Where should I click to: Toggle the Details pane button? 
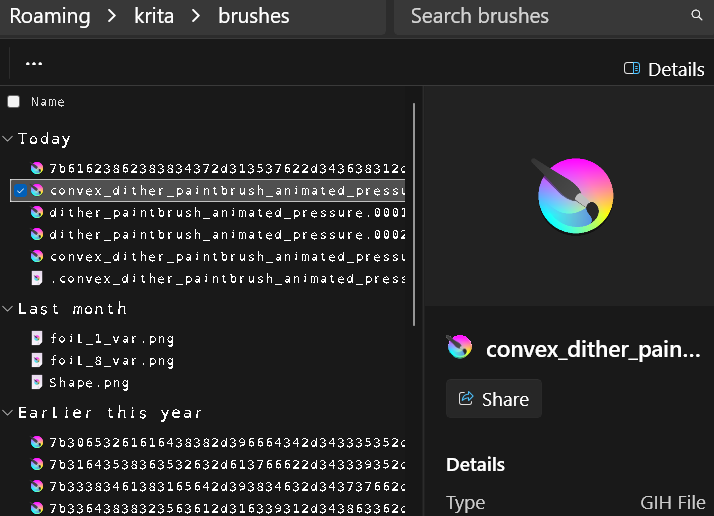664,69
